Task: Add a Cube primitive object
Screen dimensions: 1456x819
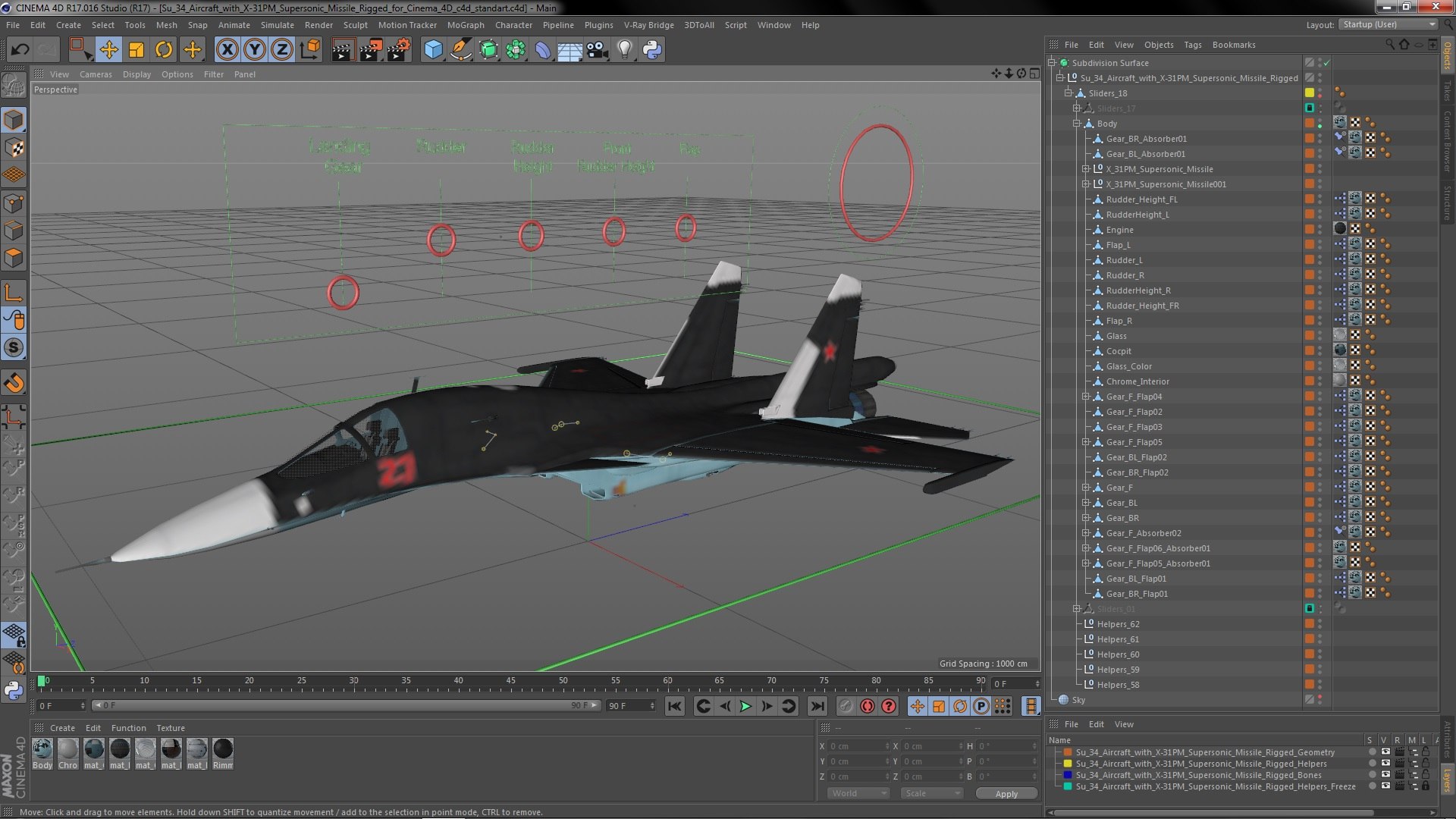Action: (x=433, y=50)
